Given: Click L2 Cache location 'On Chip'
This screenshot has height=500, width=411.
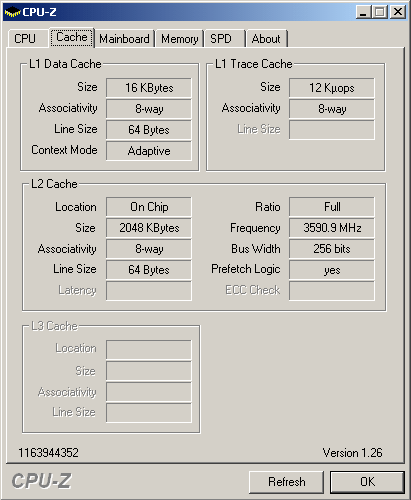Looking at the screenshot, I should [149, 207].
